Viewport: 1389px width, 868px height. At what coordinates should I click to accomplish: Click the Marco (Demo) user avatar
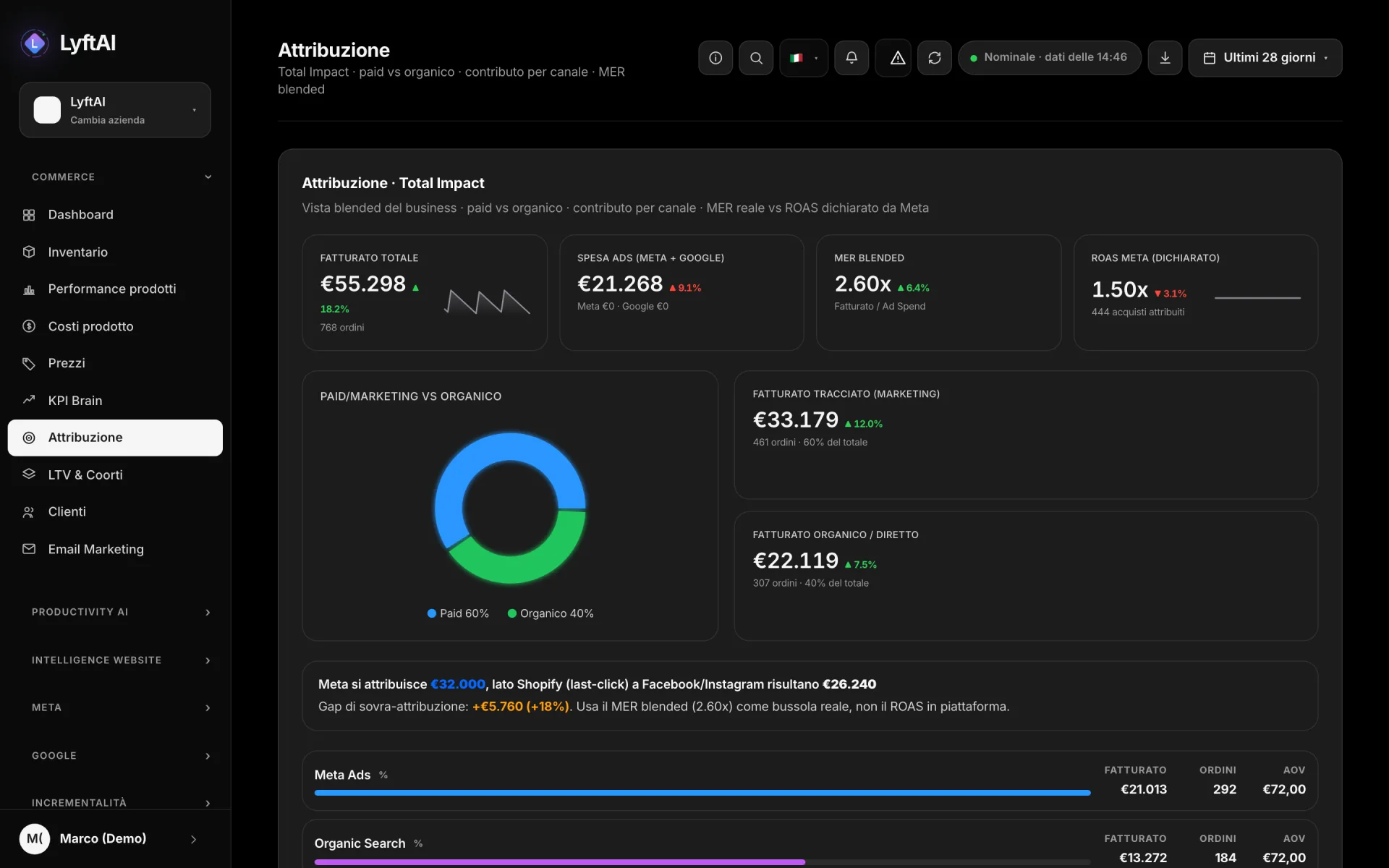[x=35, y=839]
